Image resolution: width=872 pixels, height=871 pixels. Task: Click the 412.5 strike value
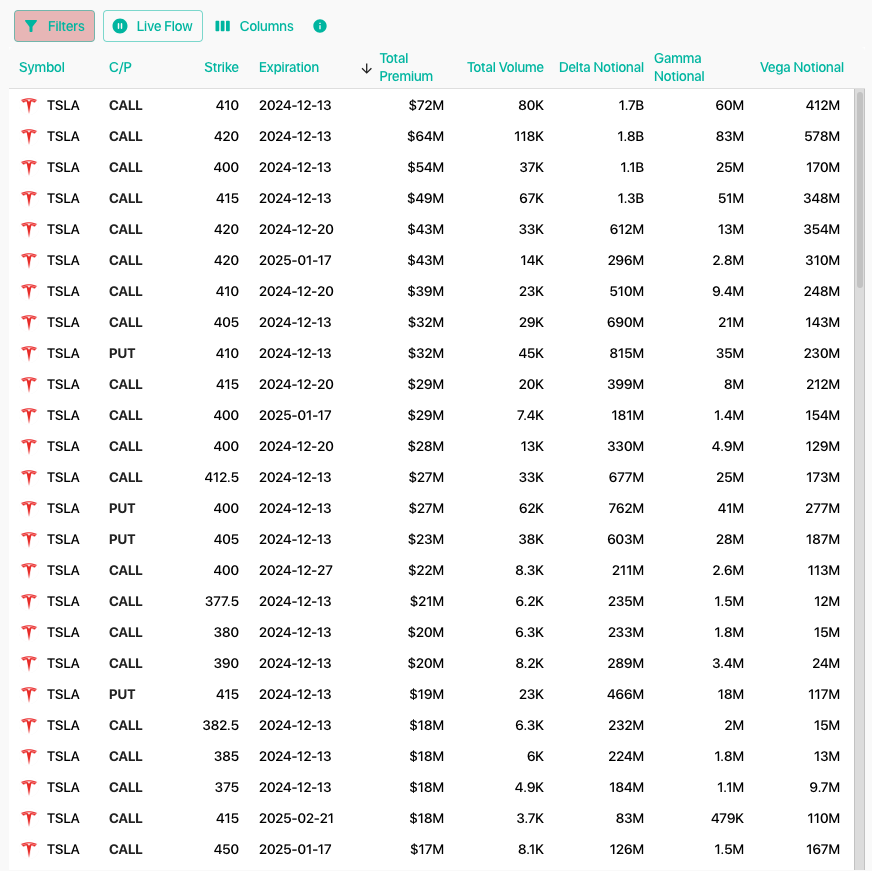coord(221,477)
